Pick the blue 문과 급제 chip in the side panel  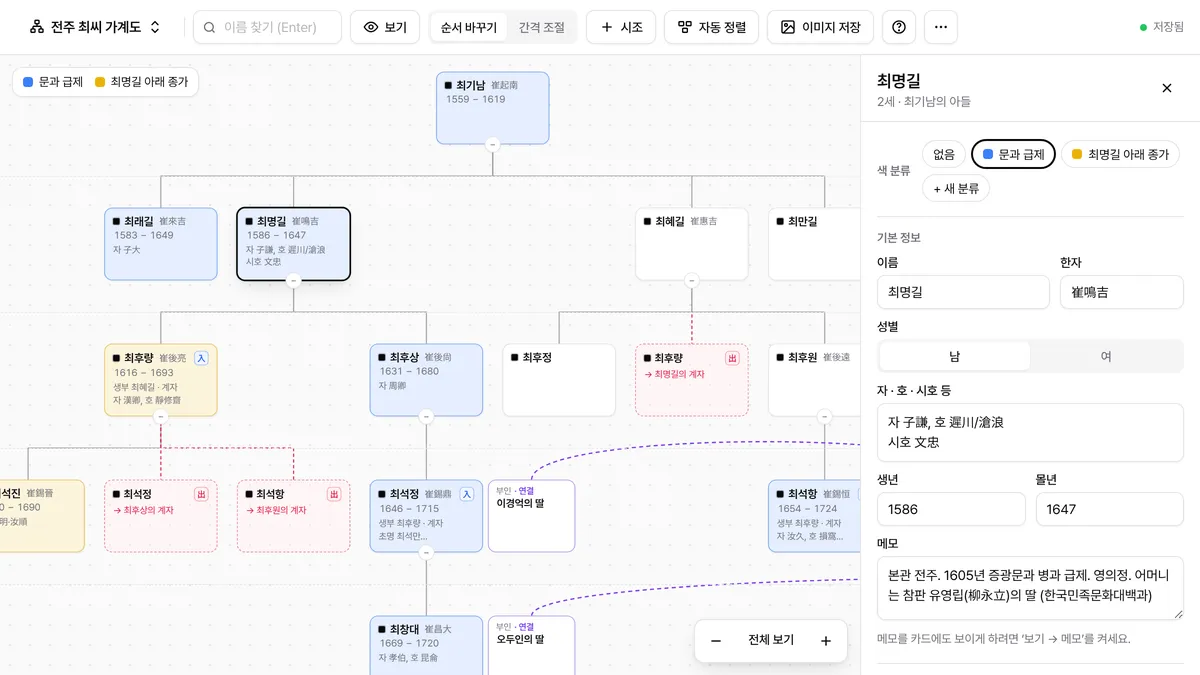1013,154
